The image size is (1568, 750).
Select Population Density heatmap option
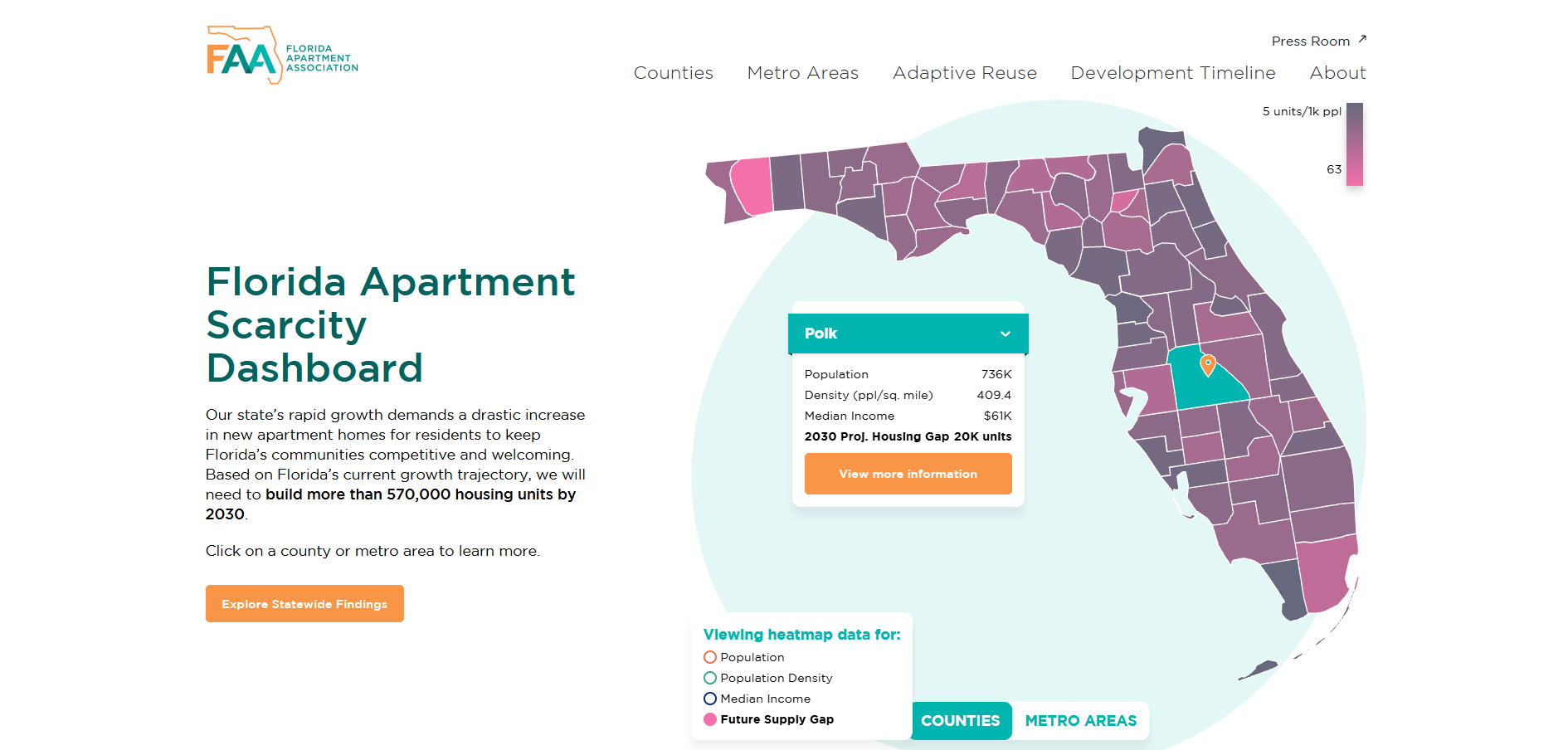(710, 678)
